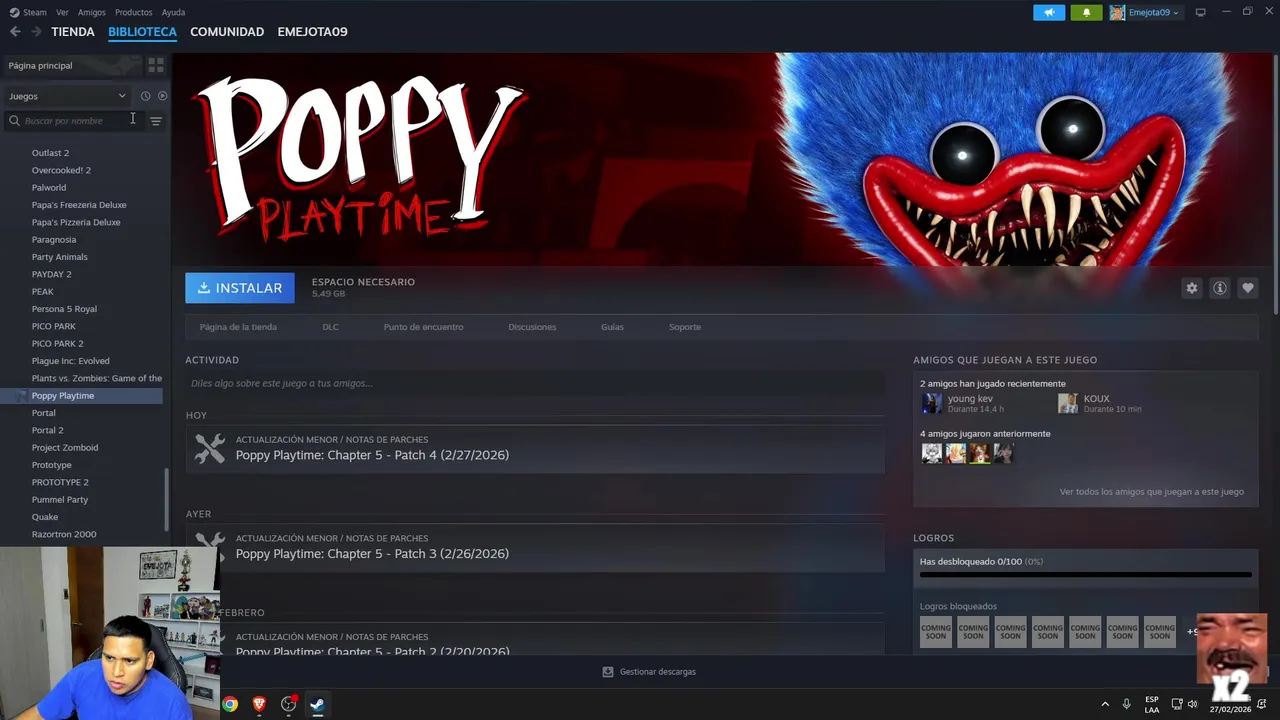Open Gestionar descargas at the bottom

tap(657, 672)
